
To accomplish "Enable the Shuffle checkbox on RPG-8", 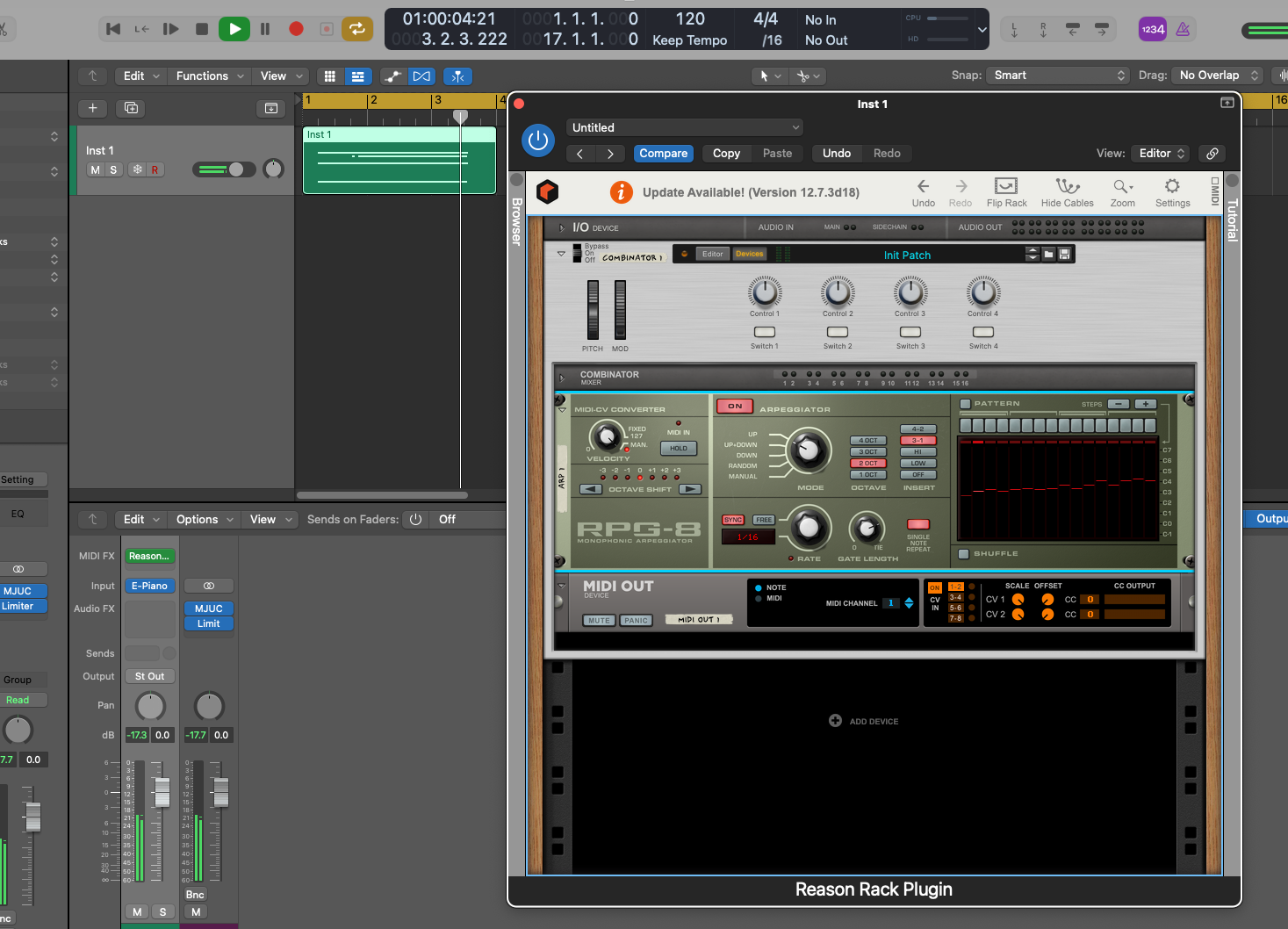I will coord(964,554).
